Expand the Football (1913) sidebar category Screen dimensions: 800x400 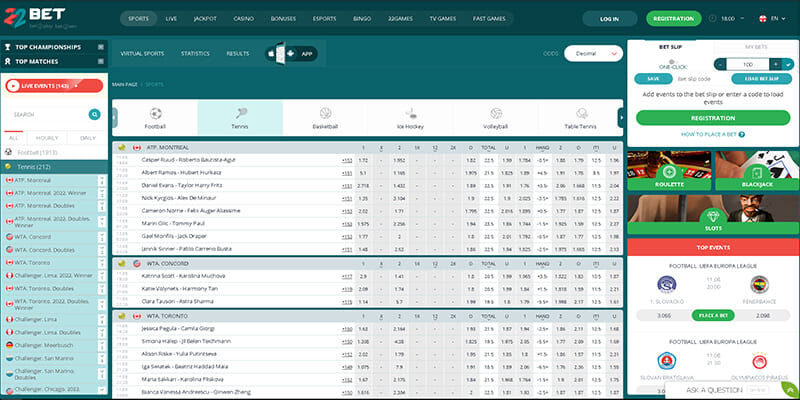54,152
